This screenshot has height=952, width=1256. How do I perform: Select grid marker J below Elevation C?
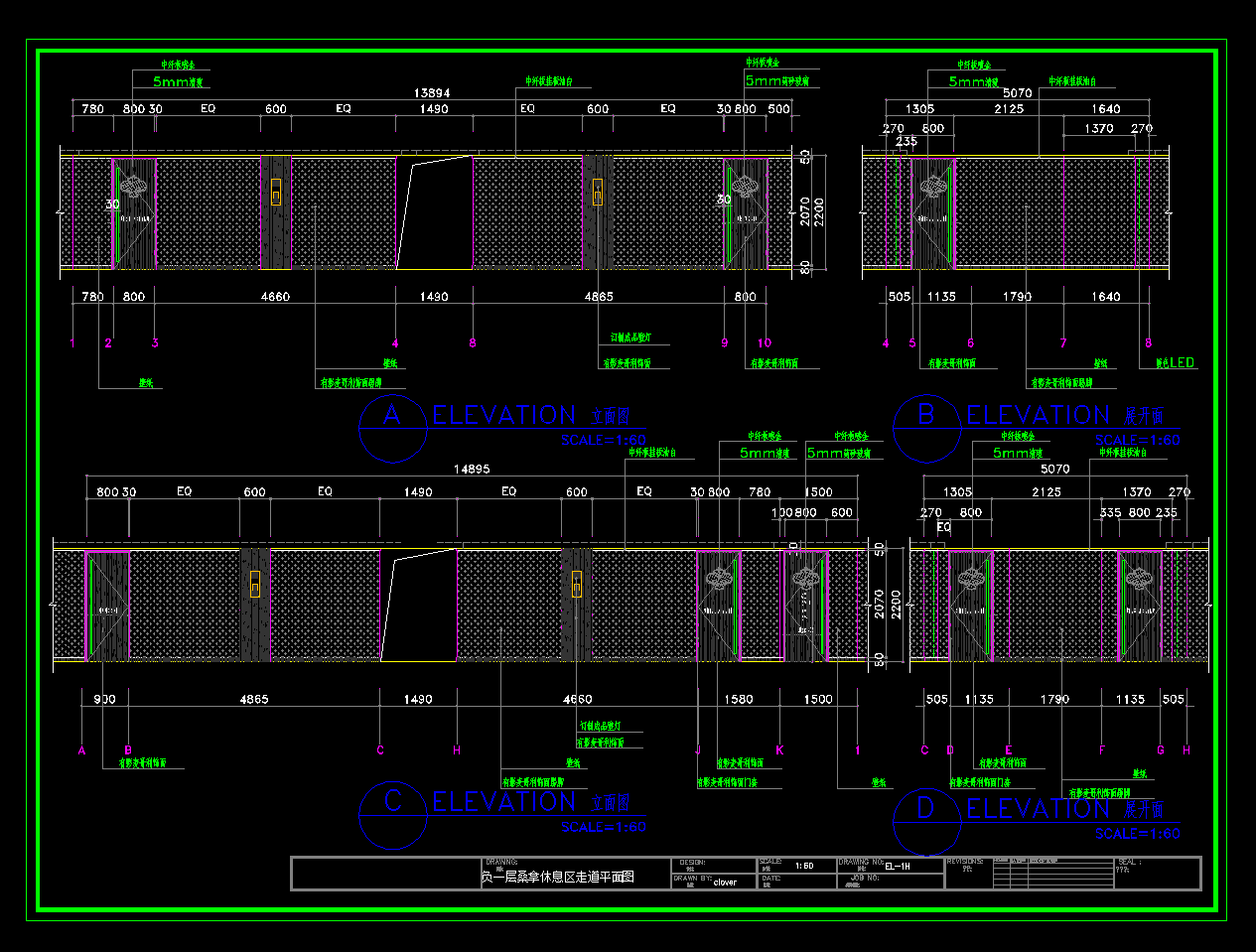pyautogui.click(x=698, y=750)
